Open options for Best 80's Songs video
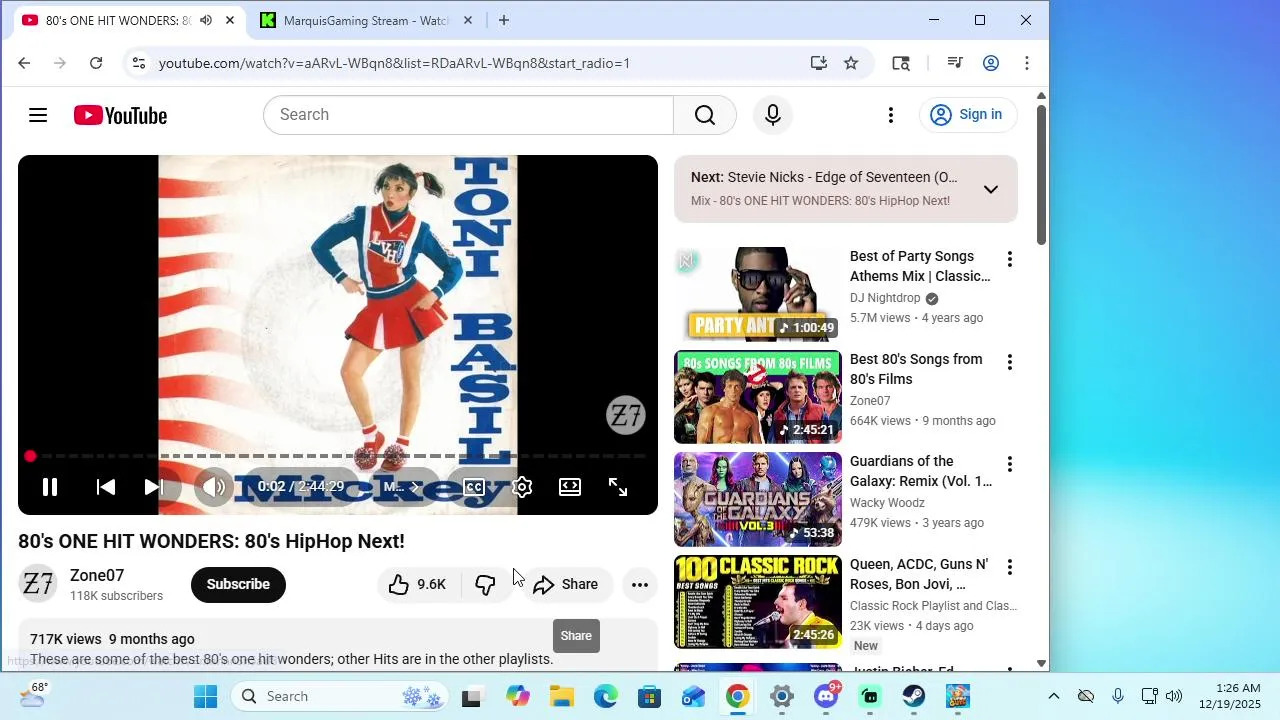 [x=1010, y=362]
